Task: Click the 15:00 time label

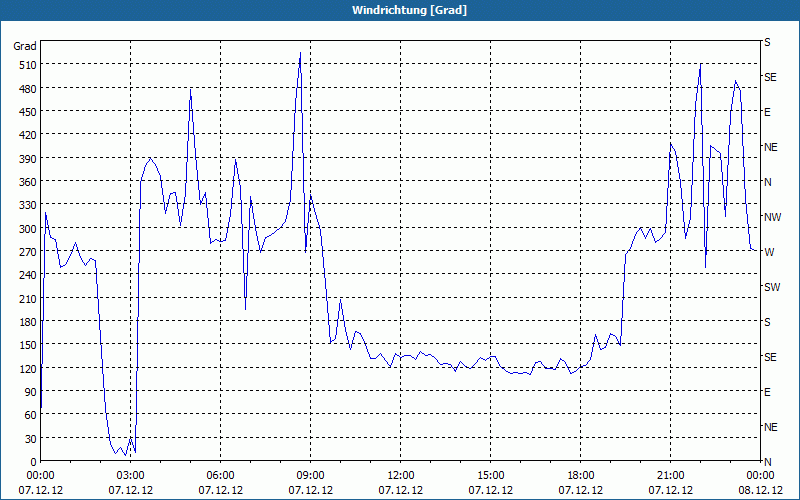Action: tap(490, 476)
